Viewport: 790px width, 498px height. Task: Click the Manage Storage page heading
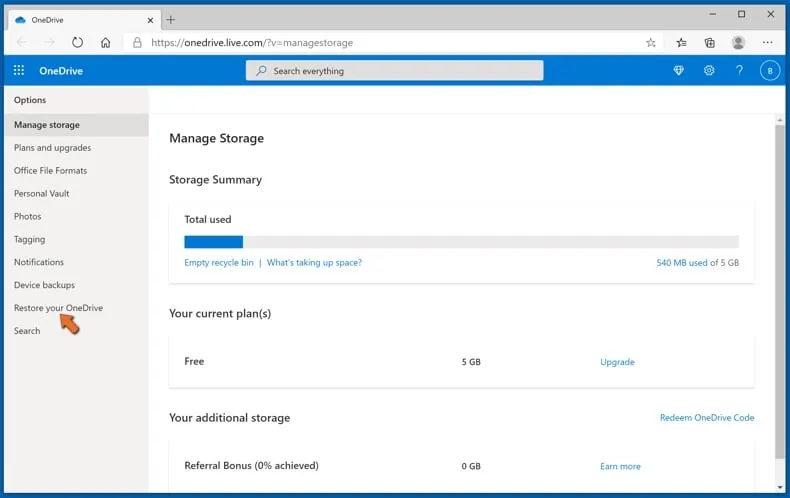pyautogui.click(x=216, y=139)
